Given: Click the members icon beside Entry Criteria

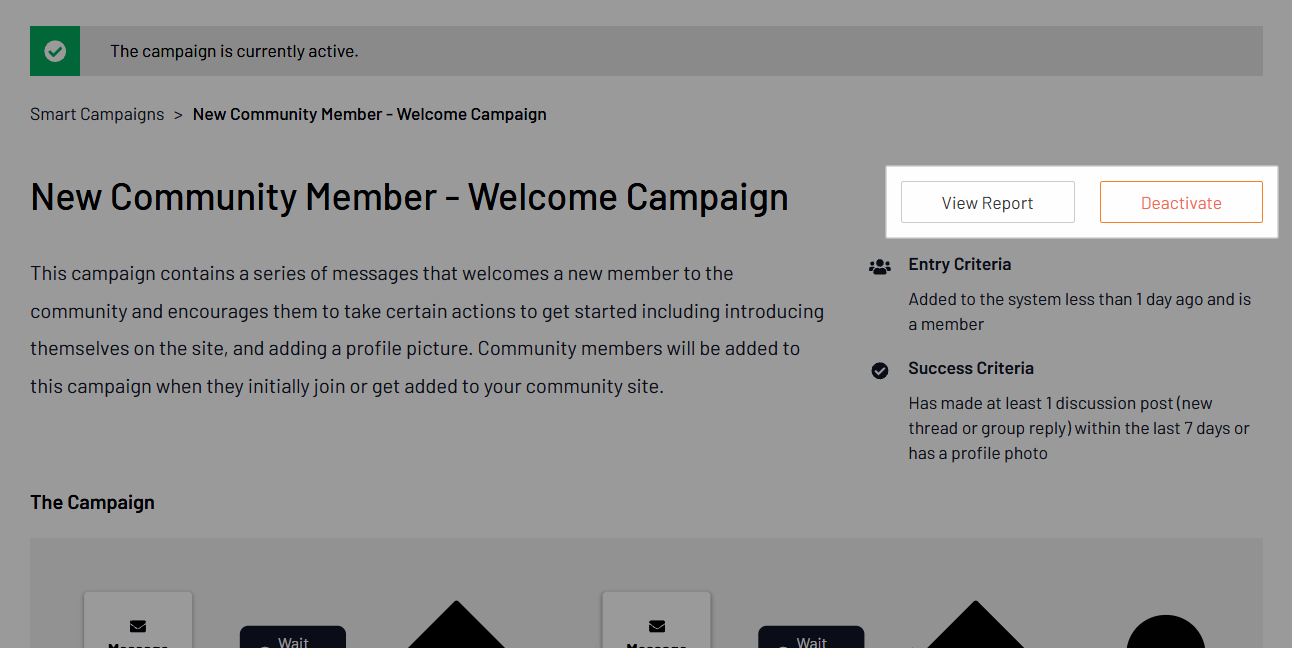Looking at the screenshot, I should (x=879, y=266).
